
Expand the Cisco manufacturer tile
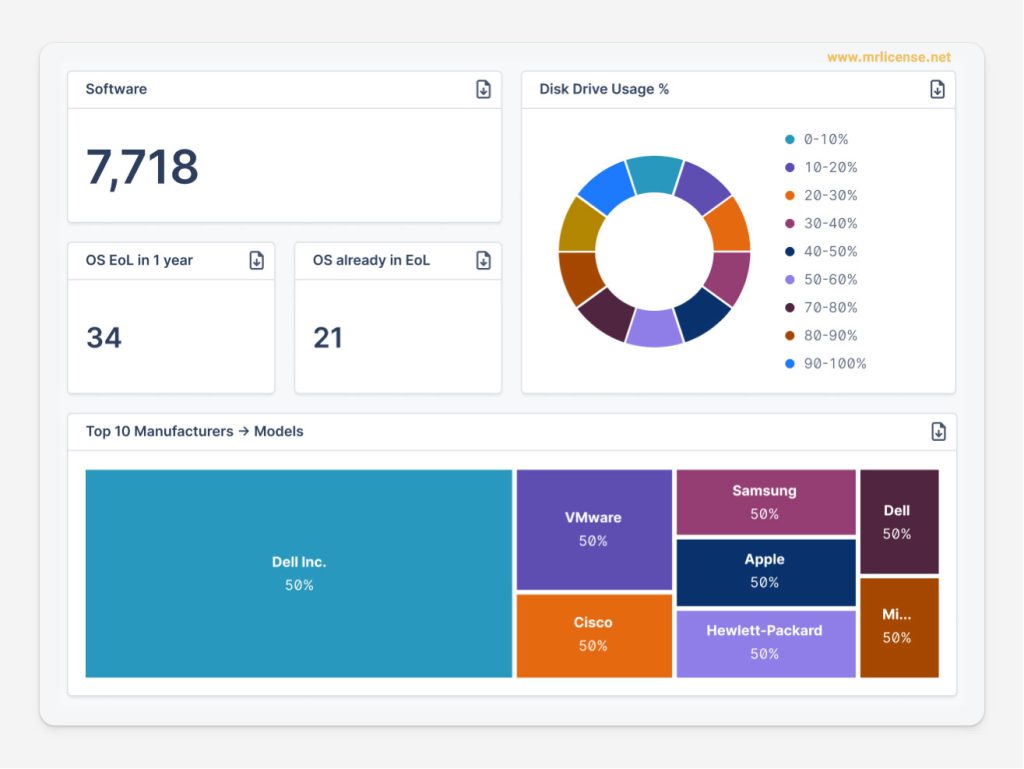[593, 634]
